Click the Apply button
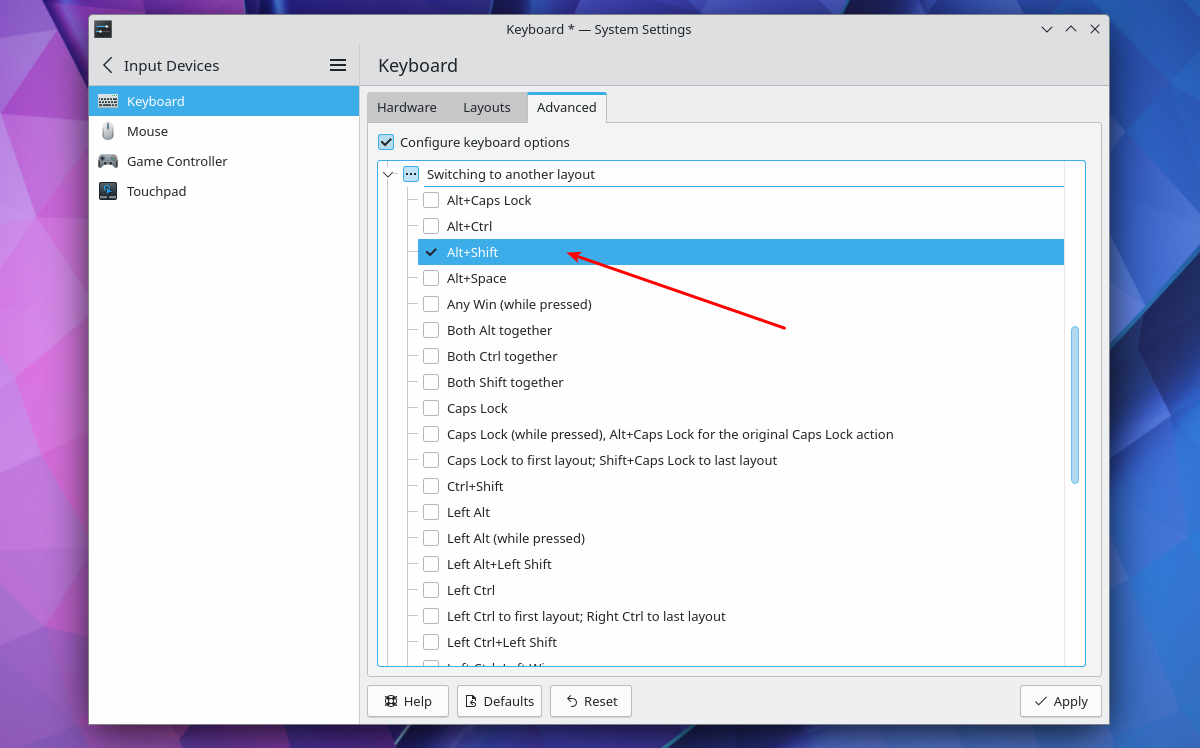The image size is (1200, 748). pyautogui.click(x=1060, y=701)
